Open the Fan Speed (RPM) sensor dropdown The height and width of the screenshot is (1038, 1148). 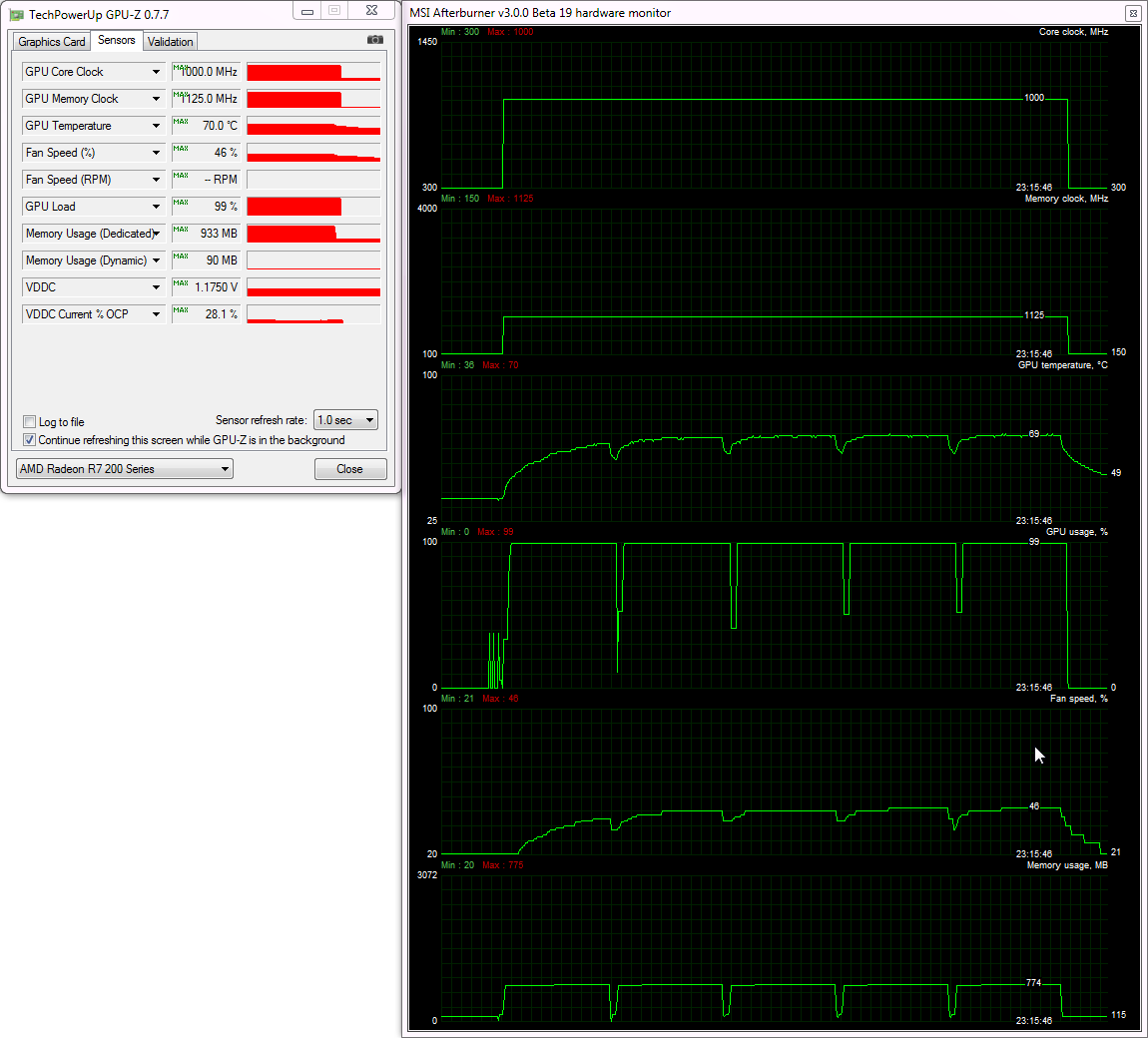[x=156, y=180]
